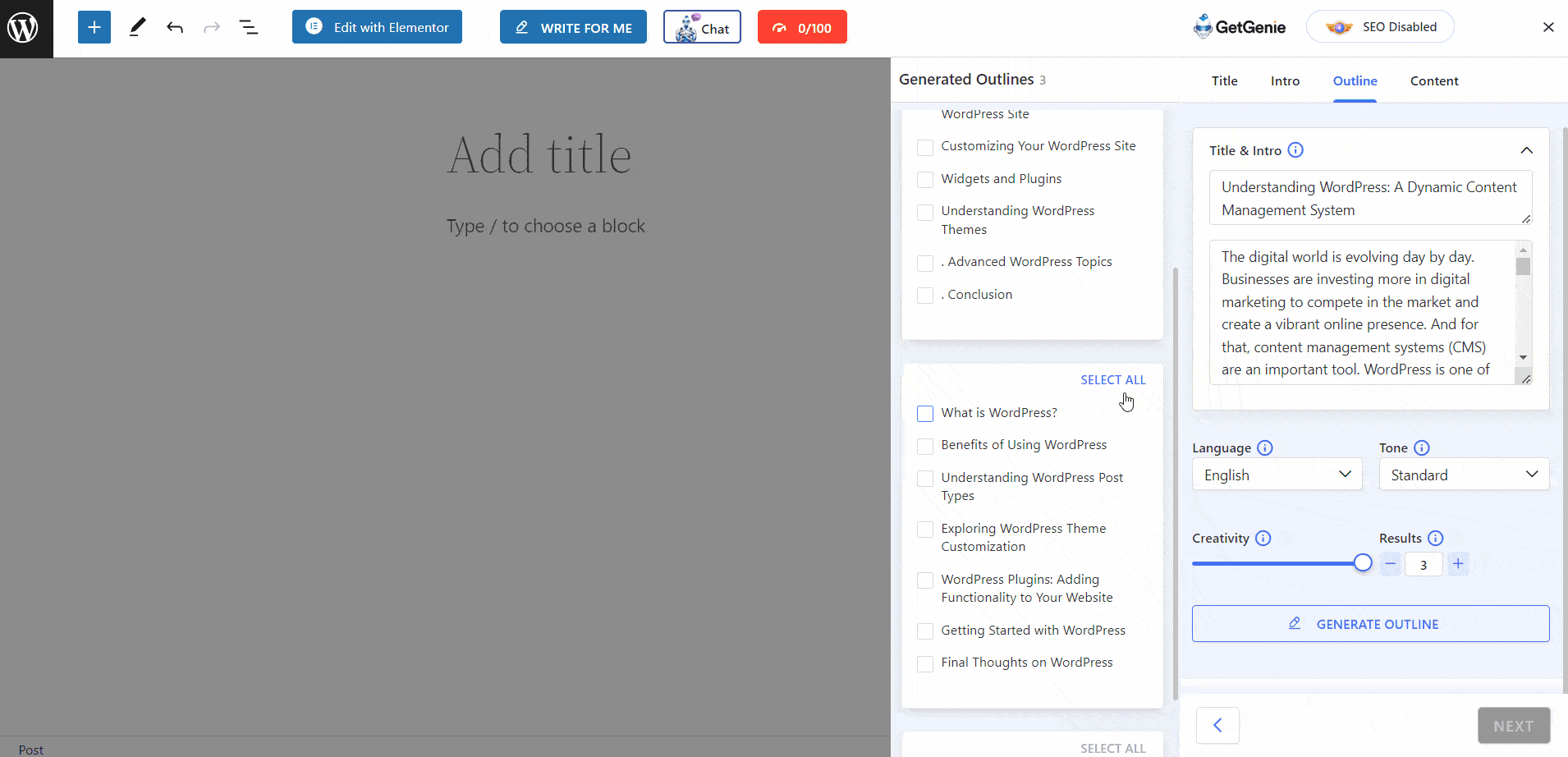Check Understanding WordPress Themes

925,213
